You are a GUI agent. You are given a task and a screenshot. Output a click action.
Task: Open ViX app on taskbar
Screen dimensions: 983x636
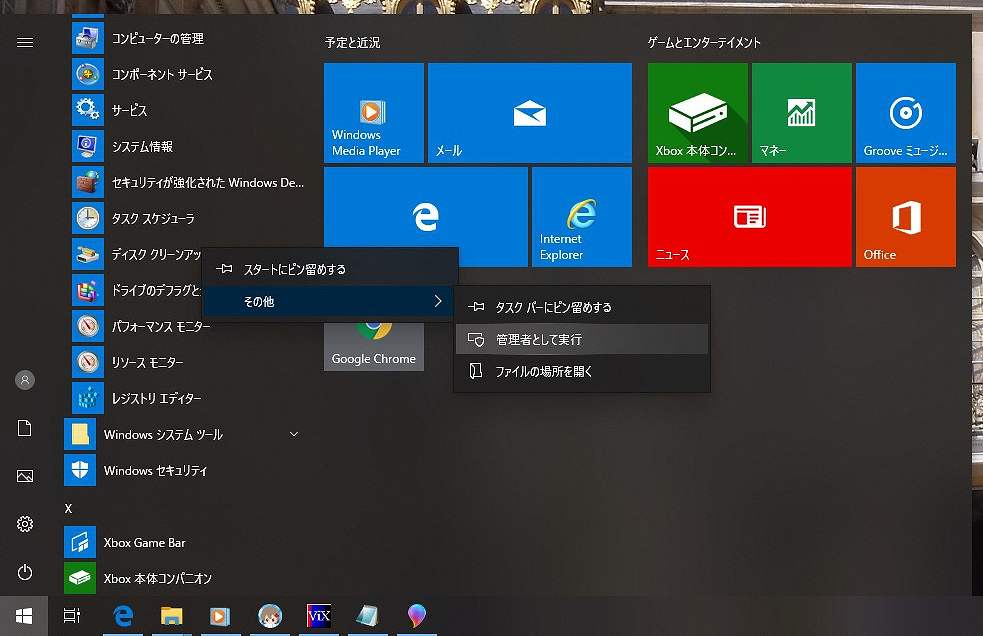pyautogui.click(x=318, y=616)
